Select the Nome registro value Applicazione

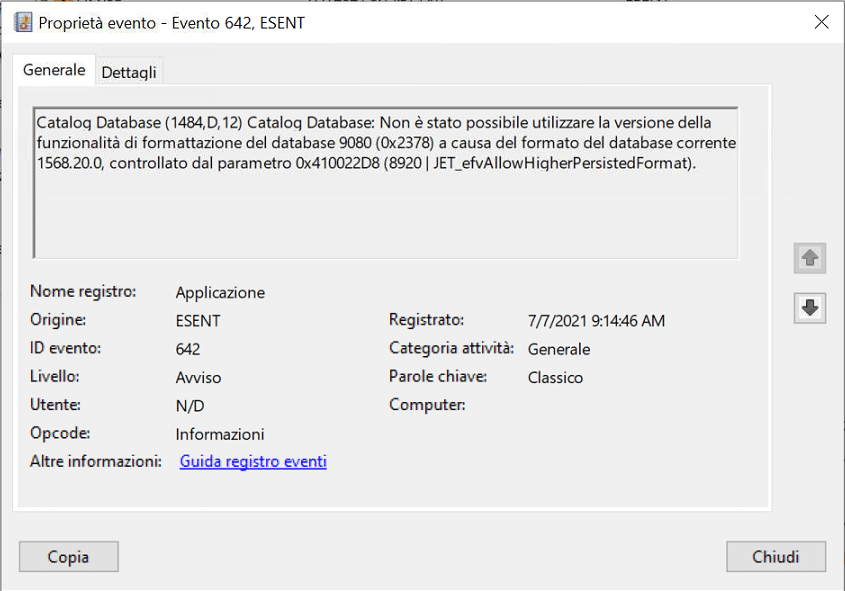tap(220, 293)
